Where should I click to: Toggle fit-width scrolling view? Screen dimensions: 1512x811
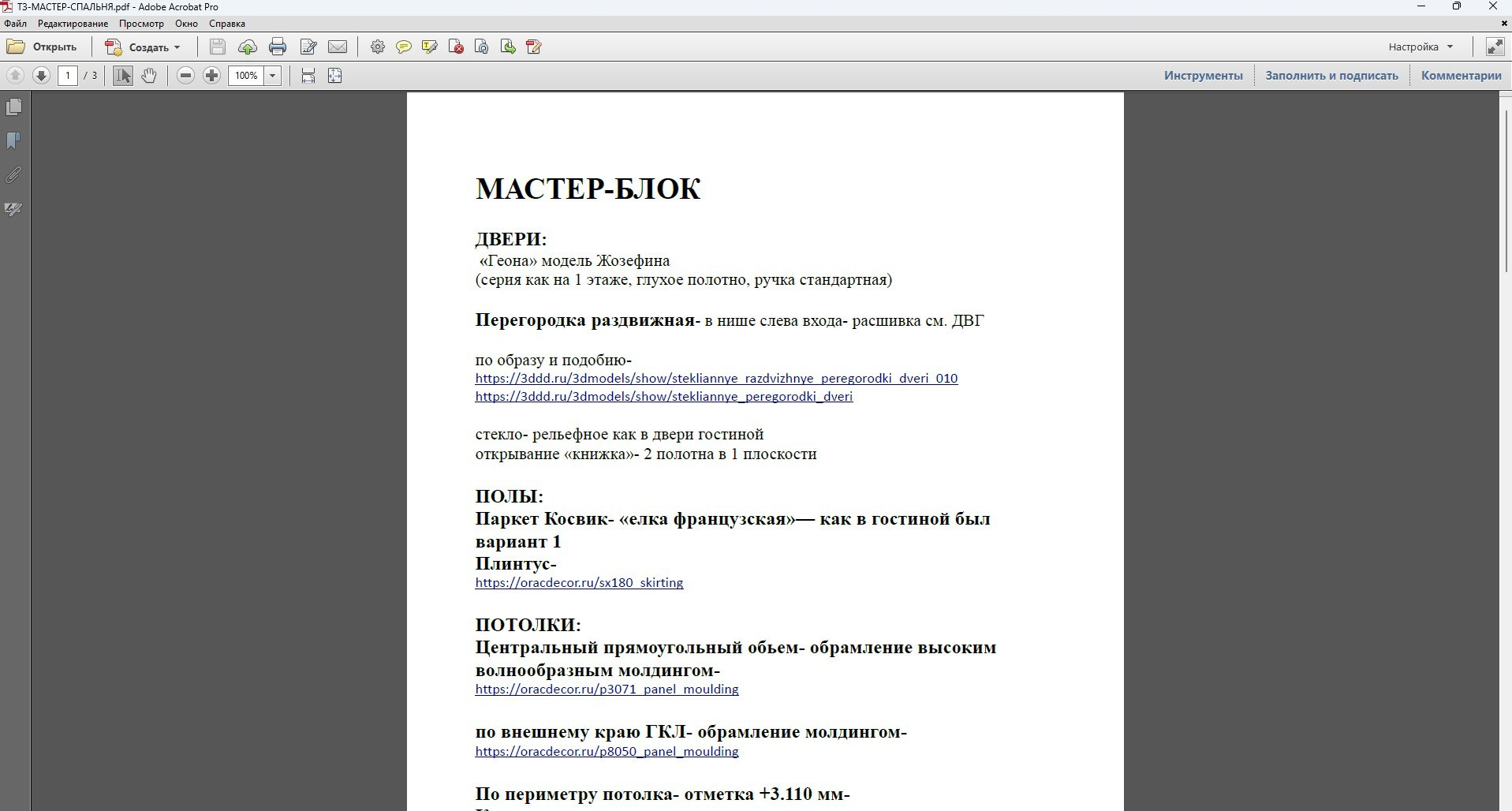[x=308, y=76]
